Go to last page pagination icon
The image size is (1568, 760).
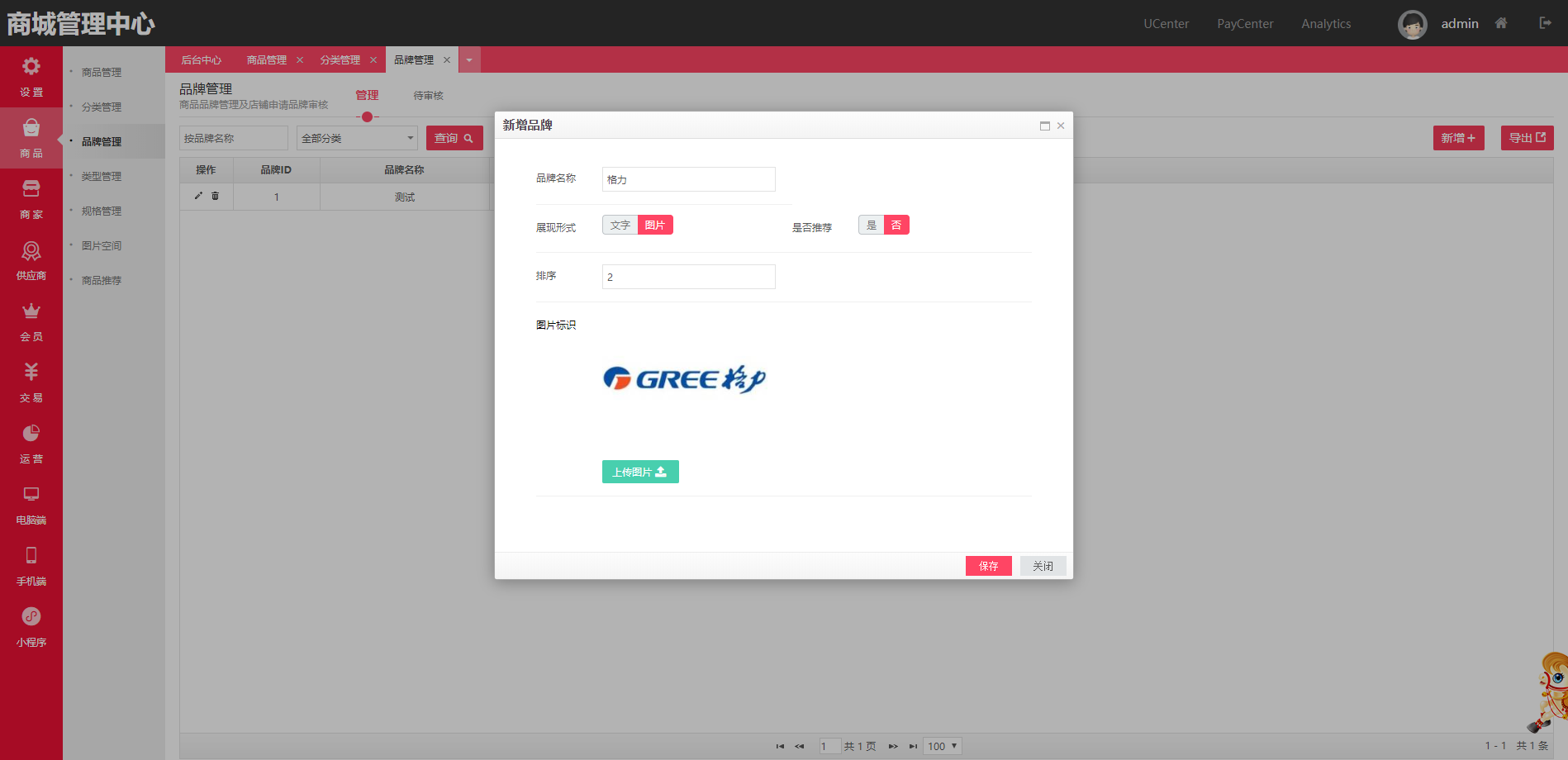(913, 746)
